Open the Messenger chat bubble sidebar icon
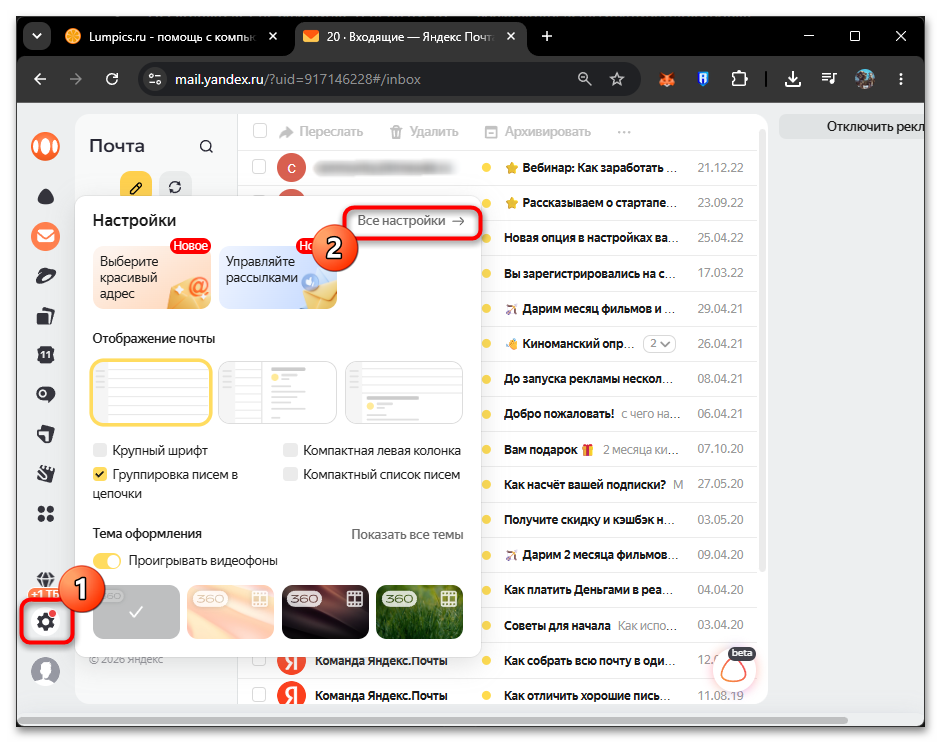The height and width of the screenshot is (743, 941). [x=46, y=394]
